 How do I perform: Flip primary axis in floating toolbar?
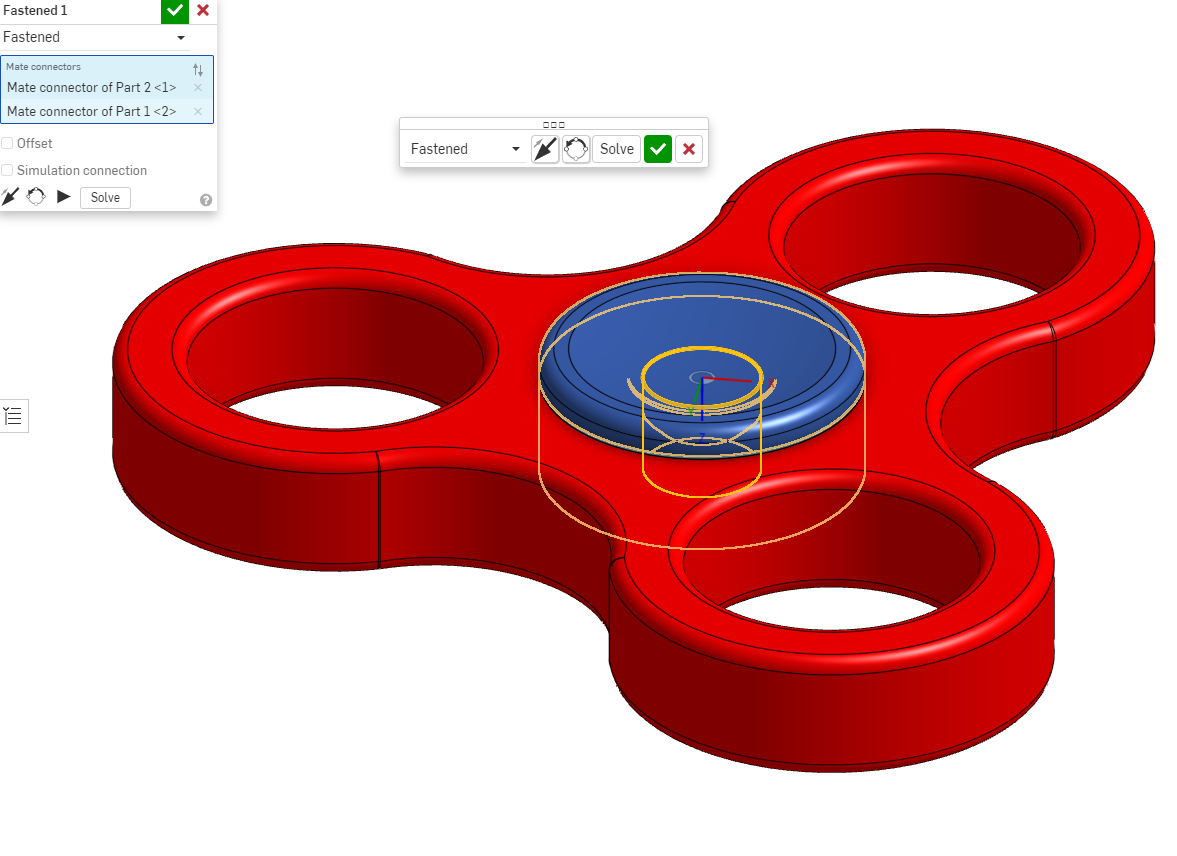click(545, 149)
